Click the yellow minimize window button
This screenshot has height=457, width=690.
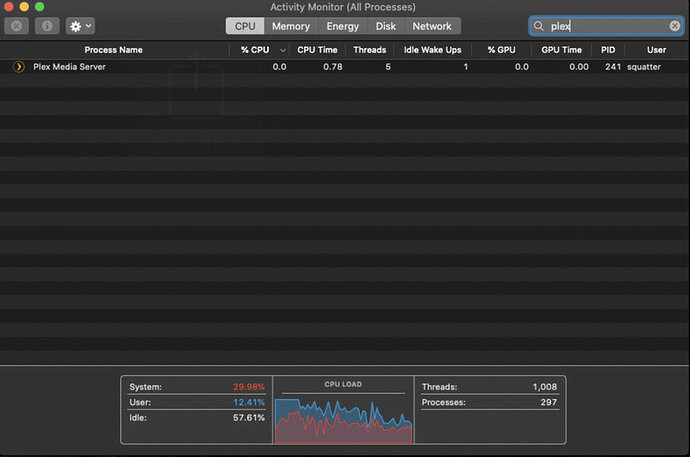[x=24, y=7]
